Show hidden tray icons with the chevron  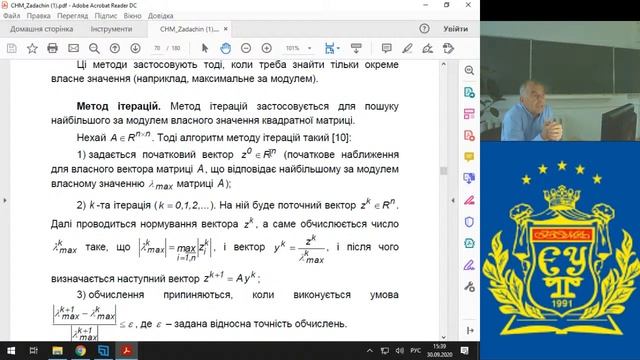point(370,351)
